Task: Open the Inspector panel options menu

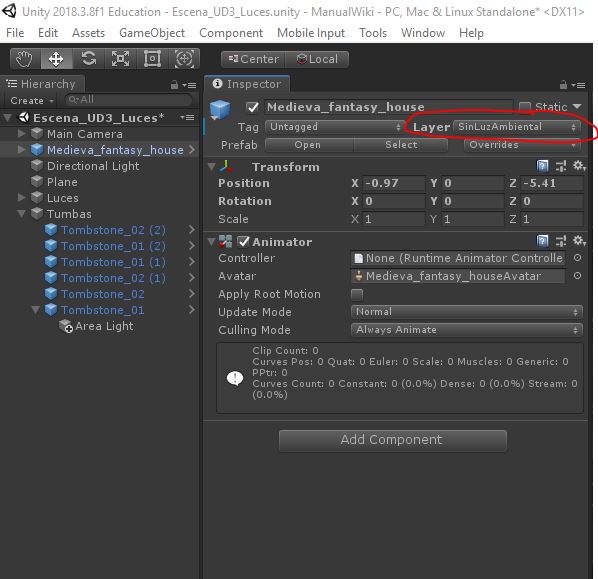Action: pyautogui.click(x=579, y=85)
